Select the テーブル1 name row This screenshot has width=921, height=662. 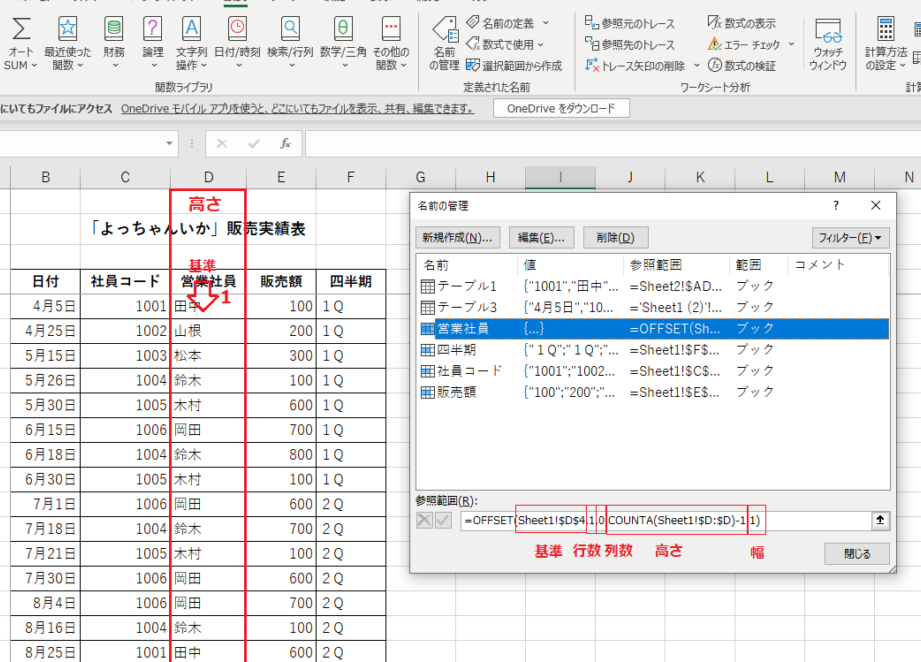pyautogui.click(x=653, y=286)
